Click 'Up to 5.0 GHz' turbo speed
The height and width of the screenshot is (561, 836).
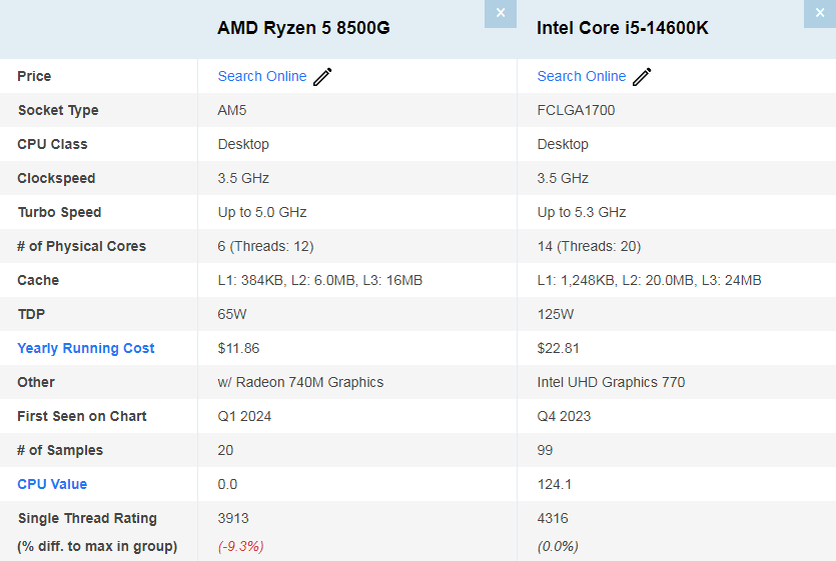(x=262, y=212)
